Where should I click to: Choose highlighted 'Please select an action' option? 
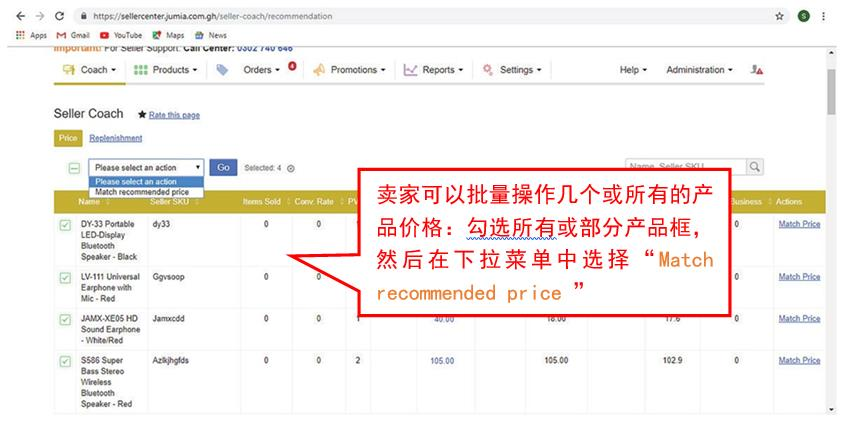146,182
